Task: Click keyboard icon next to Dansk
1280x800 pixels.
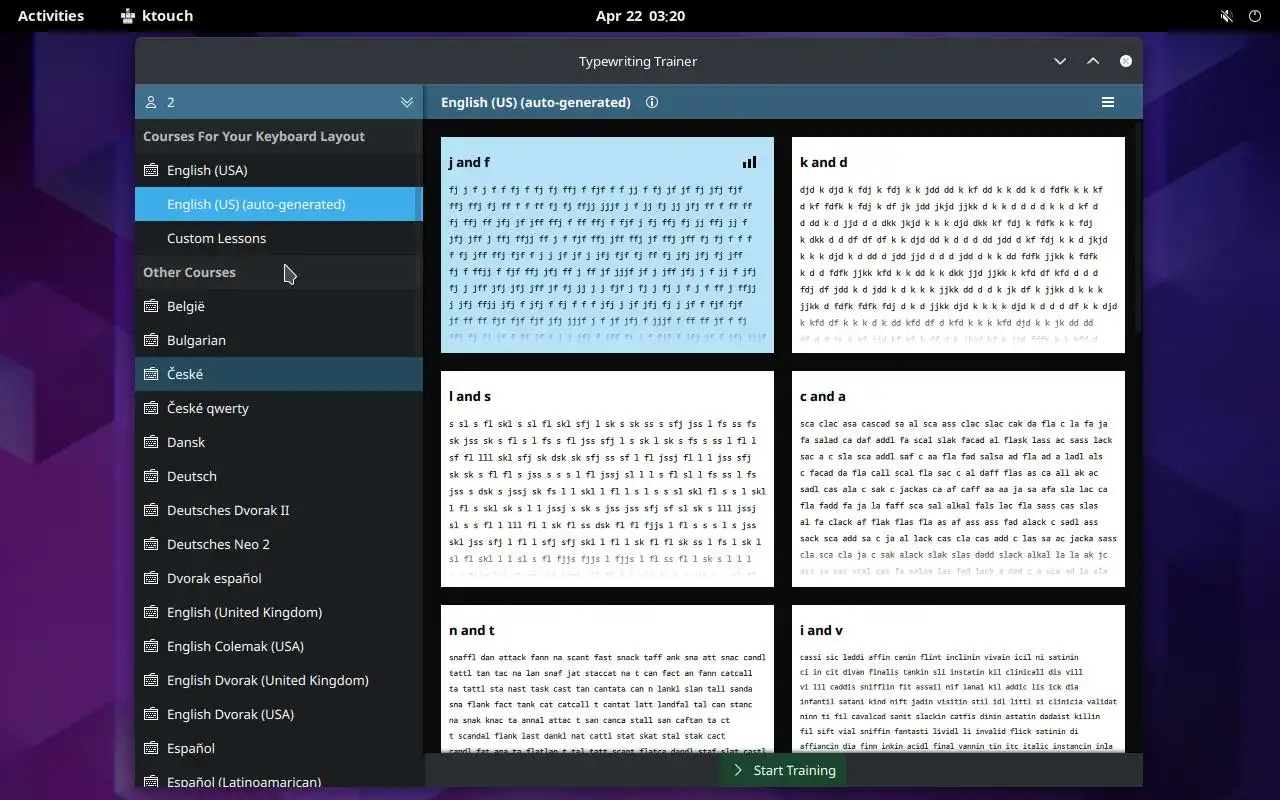Action: tap(151, 442)
